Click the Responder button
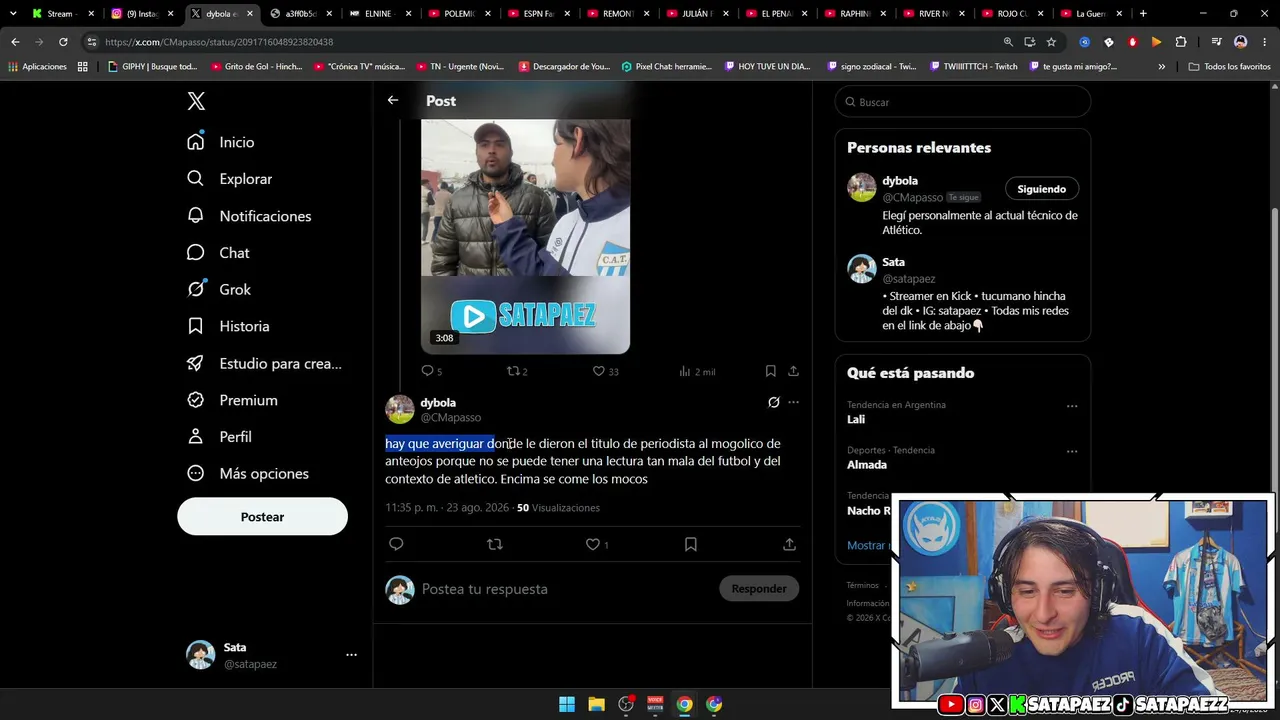The height and width of the screenshot is (720, 1280). coord(759,588)
